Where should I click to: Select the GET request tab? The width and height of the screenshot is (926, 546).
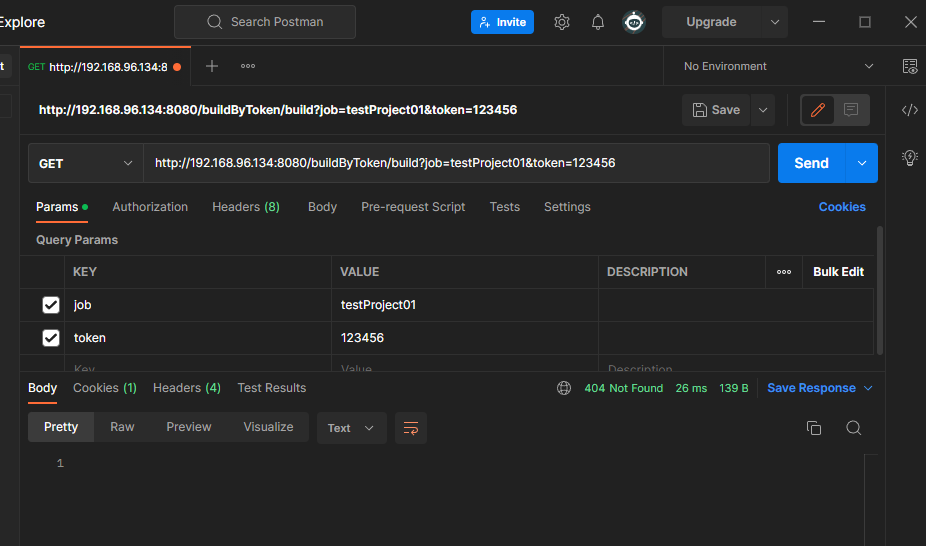click(105, 67)
